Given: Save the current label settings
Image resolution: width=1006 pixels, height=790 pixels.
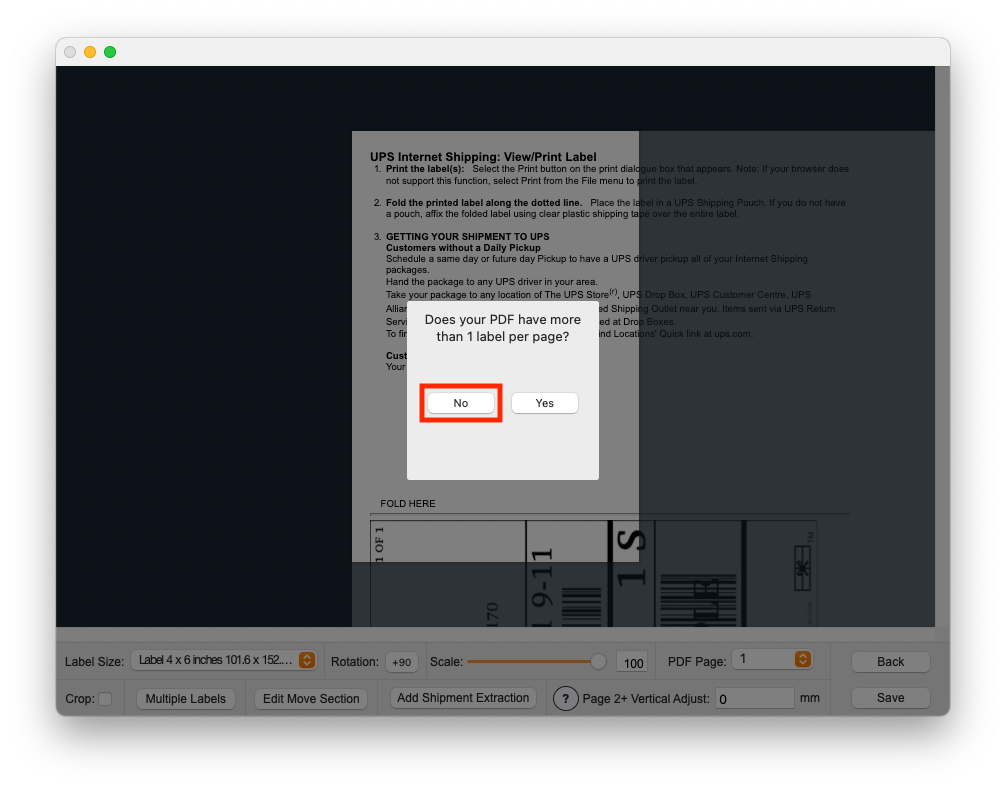Looking at the screenshot, I should pos(891,698).
